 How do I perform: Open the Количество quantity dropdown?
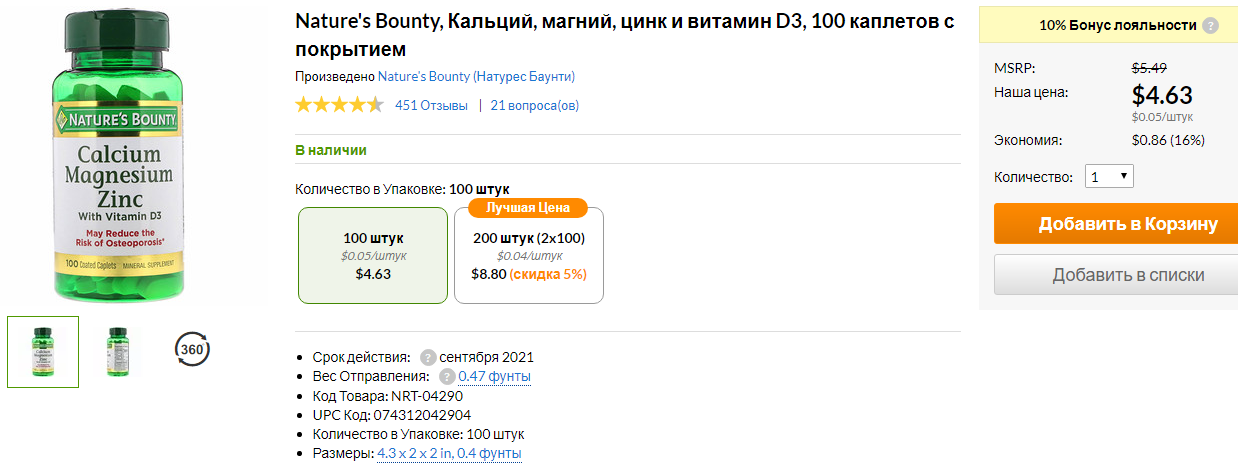click(x=1109, y=176)
